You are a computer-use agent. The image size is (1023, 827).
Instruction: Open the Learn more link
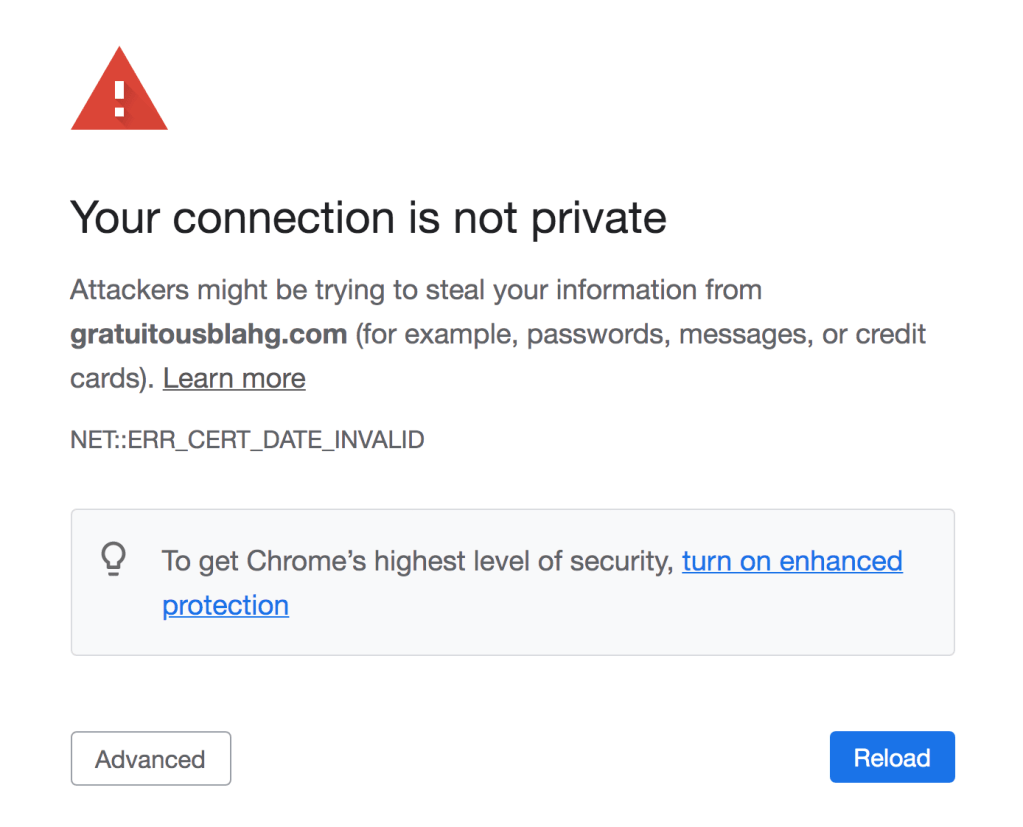(234, 379)
